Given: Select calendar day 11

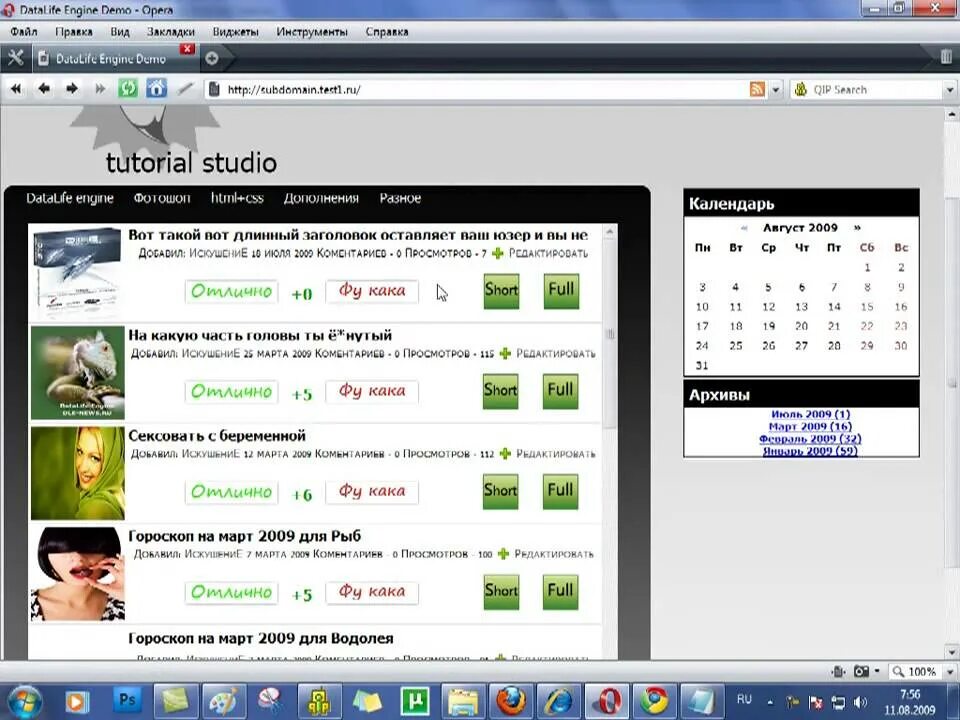Looking at the screenshot, I should [736, 307].
